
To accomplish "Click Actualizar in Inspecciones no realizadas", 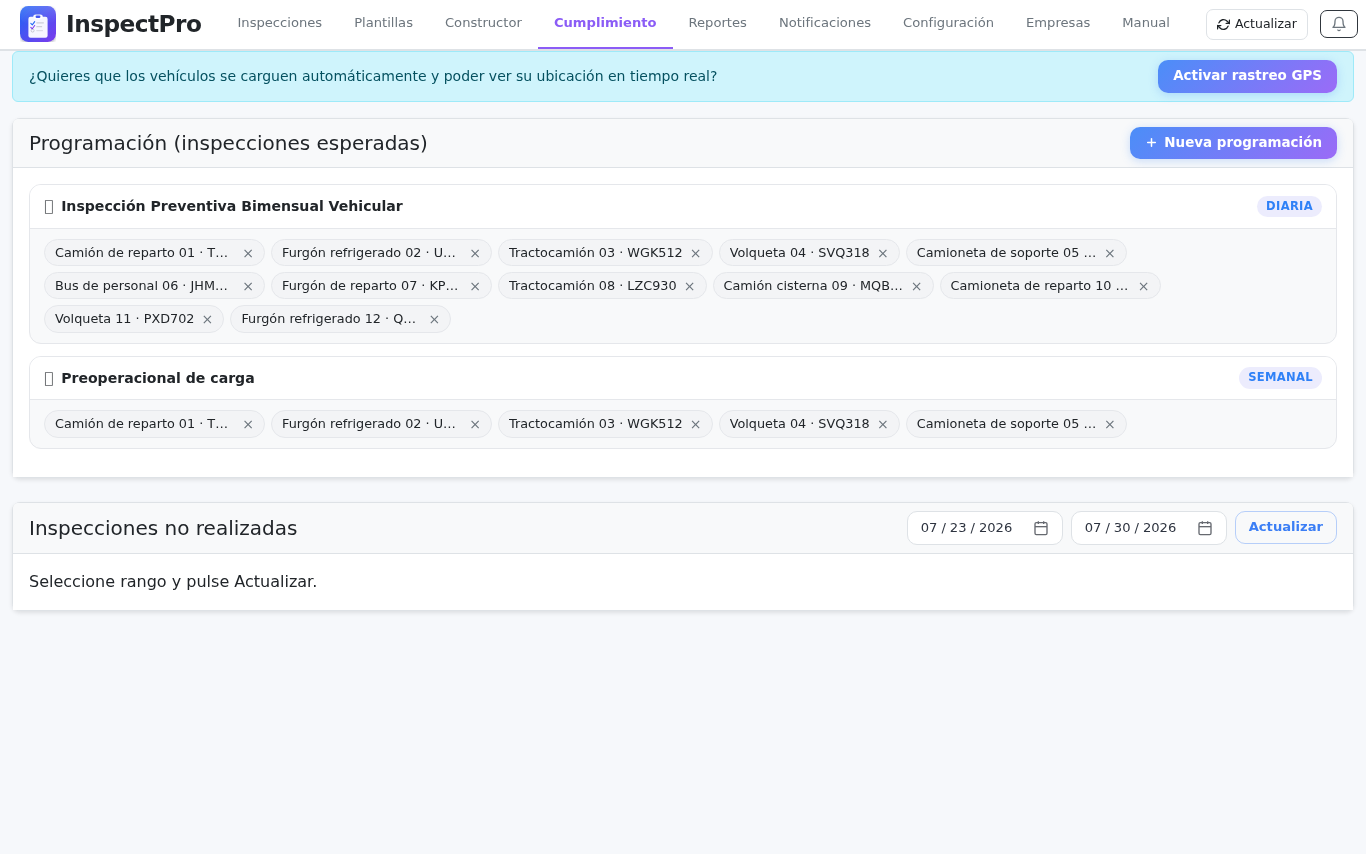I will pyautogui.click(x=1286, y=527).
